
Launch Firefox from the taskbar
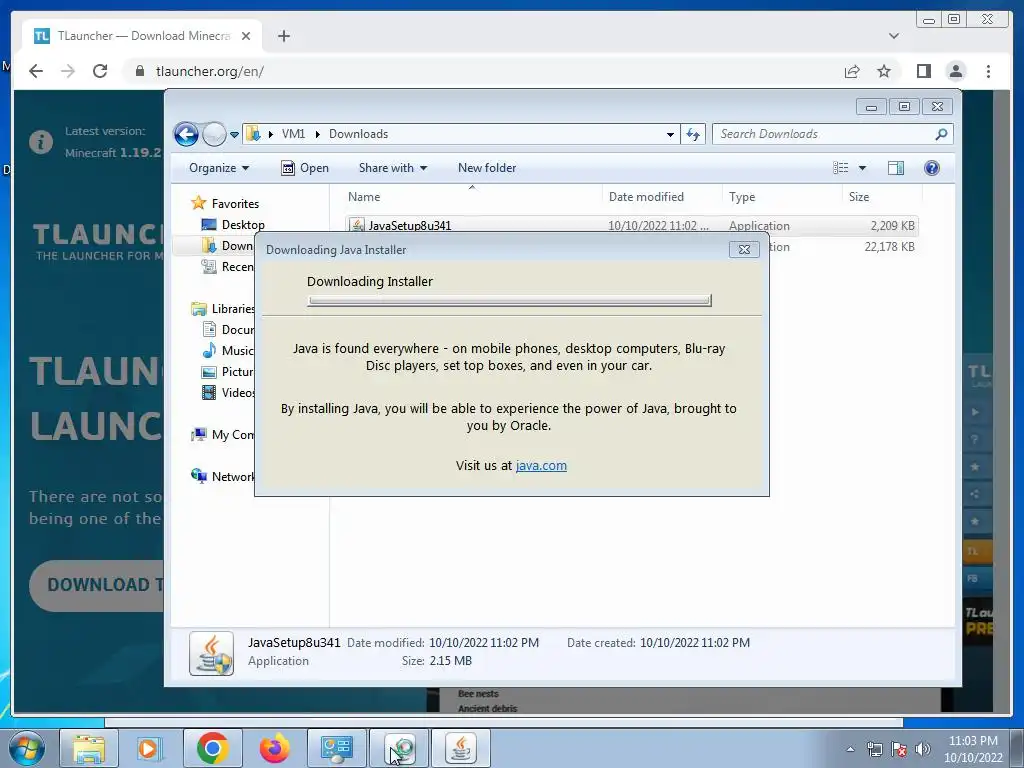274,748
